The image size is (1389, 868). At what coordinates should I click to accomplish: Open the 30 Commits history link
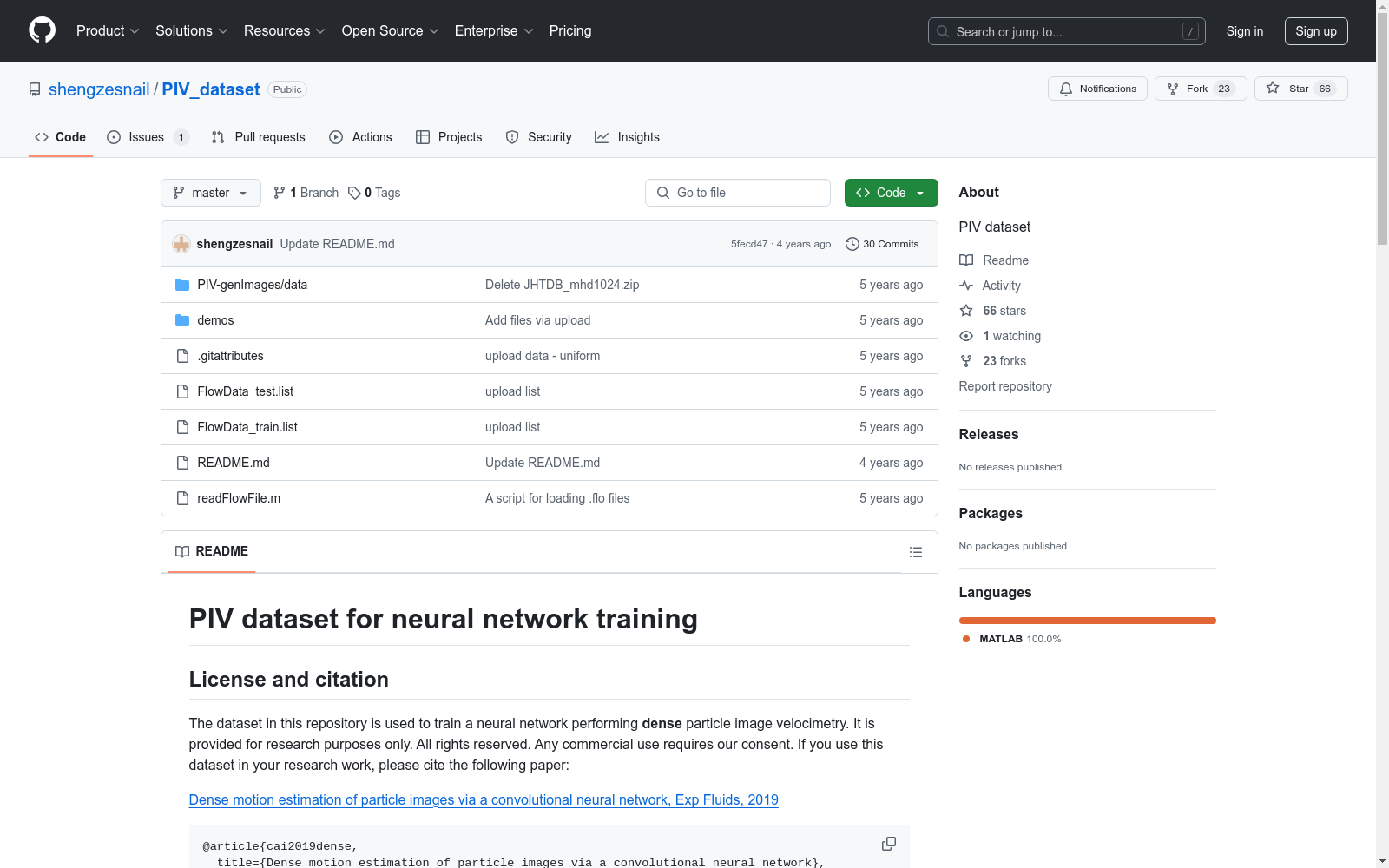(882, 244)
